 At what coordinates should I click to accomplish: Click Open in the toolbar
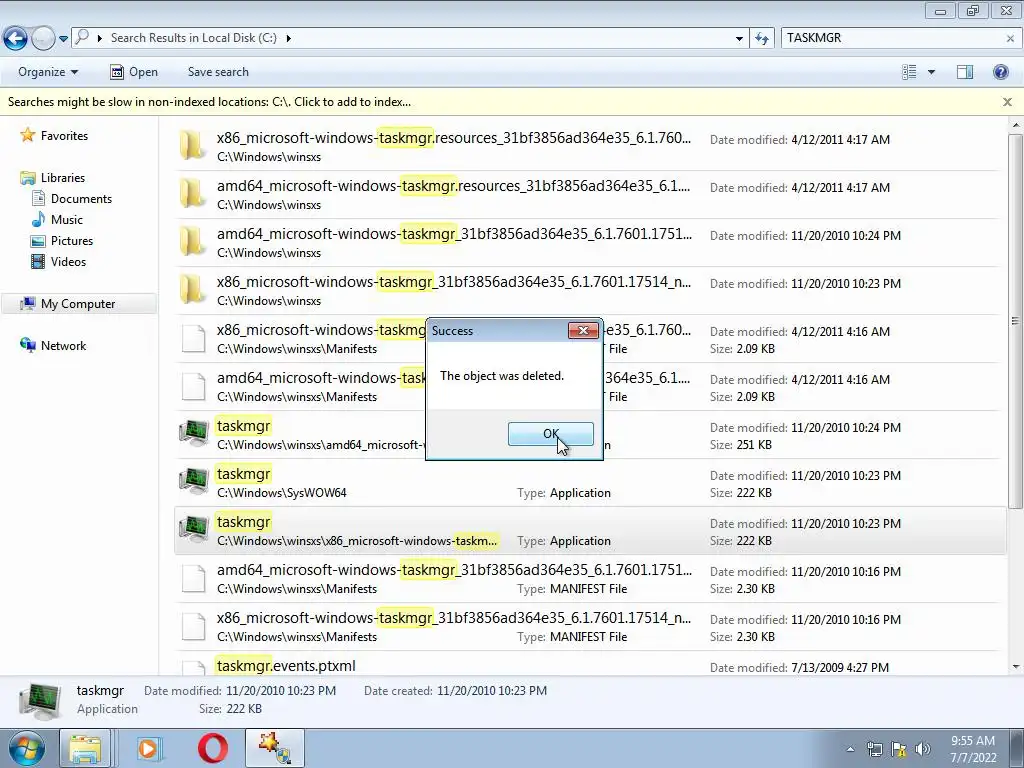pyautogui.click(x=134, y=72)
